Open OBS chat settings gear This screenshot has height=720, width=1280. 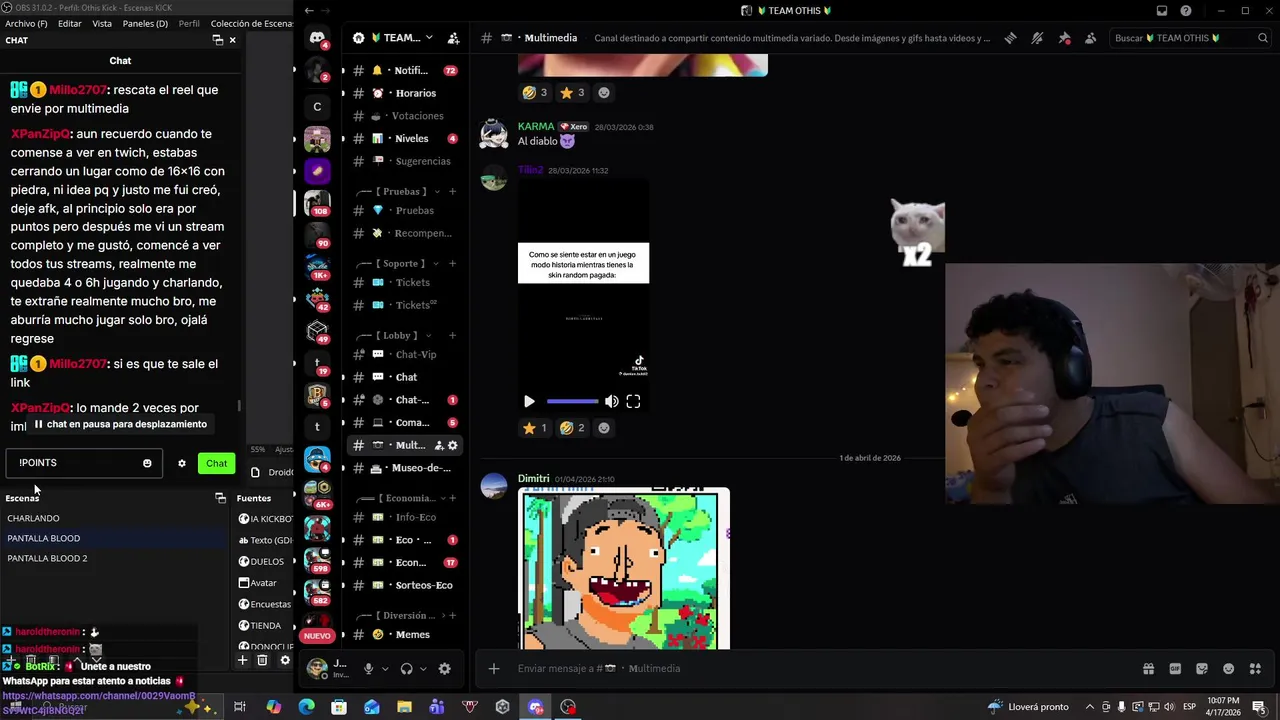182,463
